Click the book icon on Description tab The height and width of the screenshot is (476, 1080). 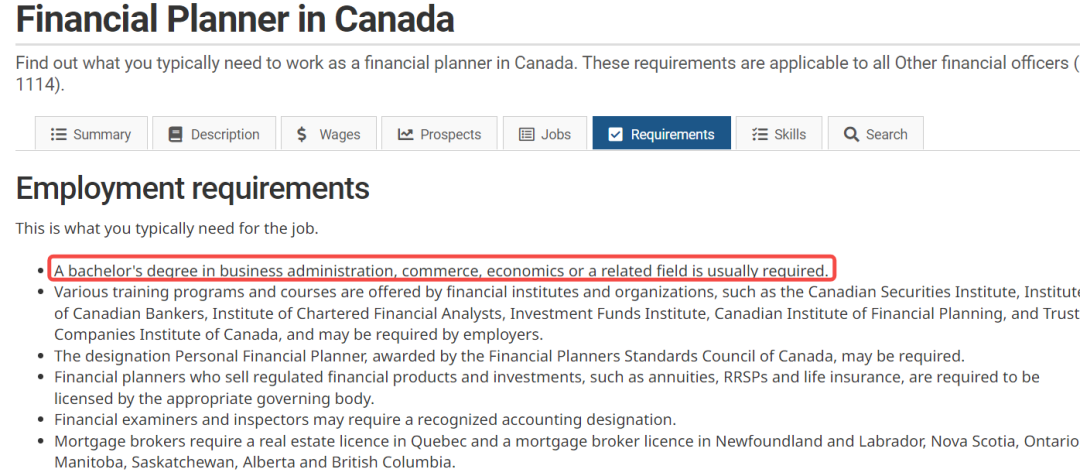[176, 134]
